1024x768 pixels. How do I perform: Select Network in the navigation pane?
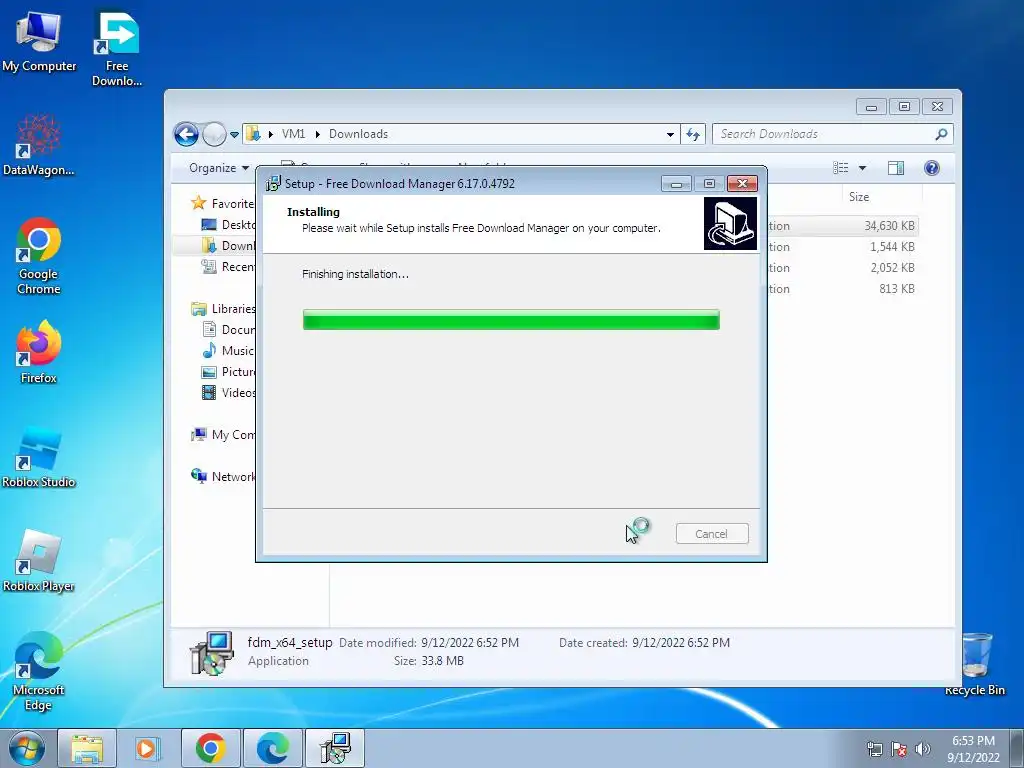(x=223, y=477)
